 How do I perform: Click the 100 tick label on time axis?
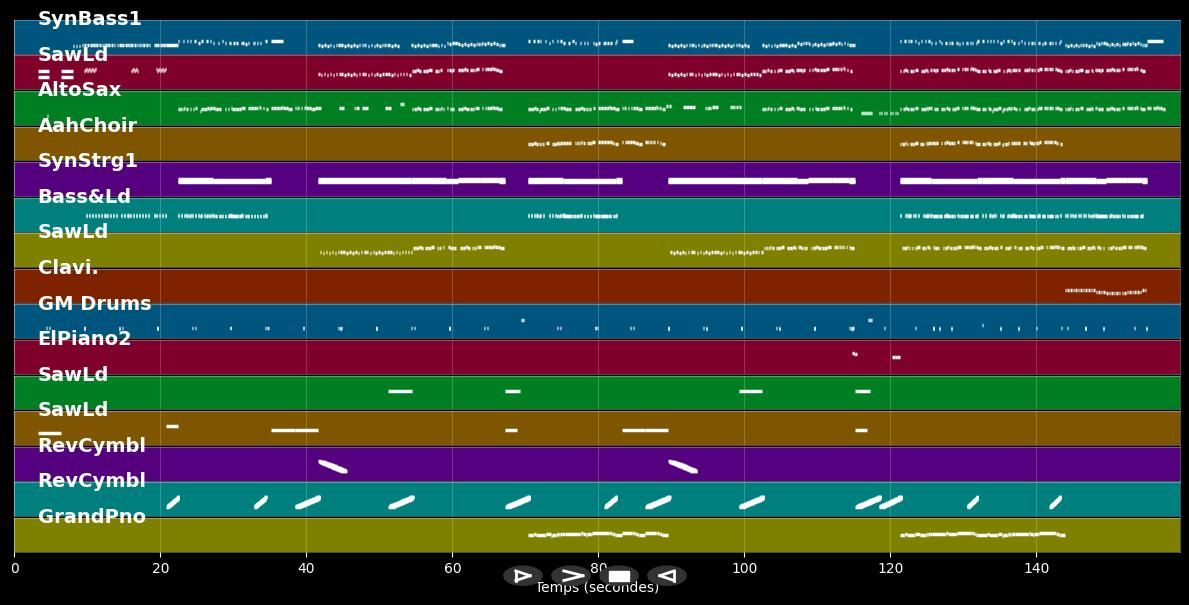pos(744,569)
